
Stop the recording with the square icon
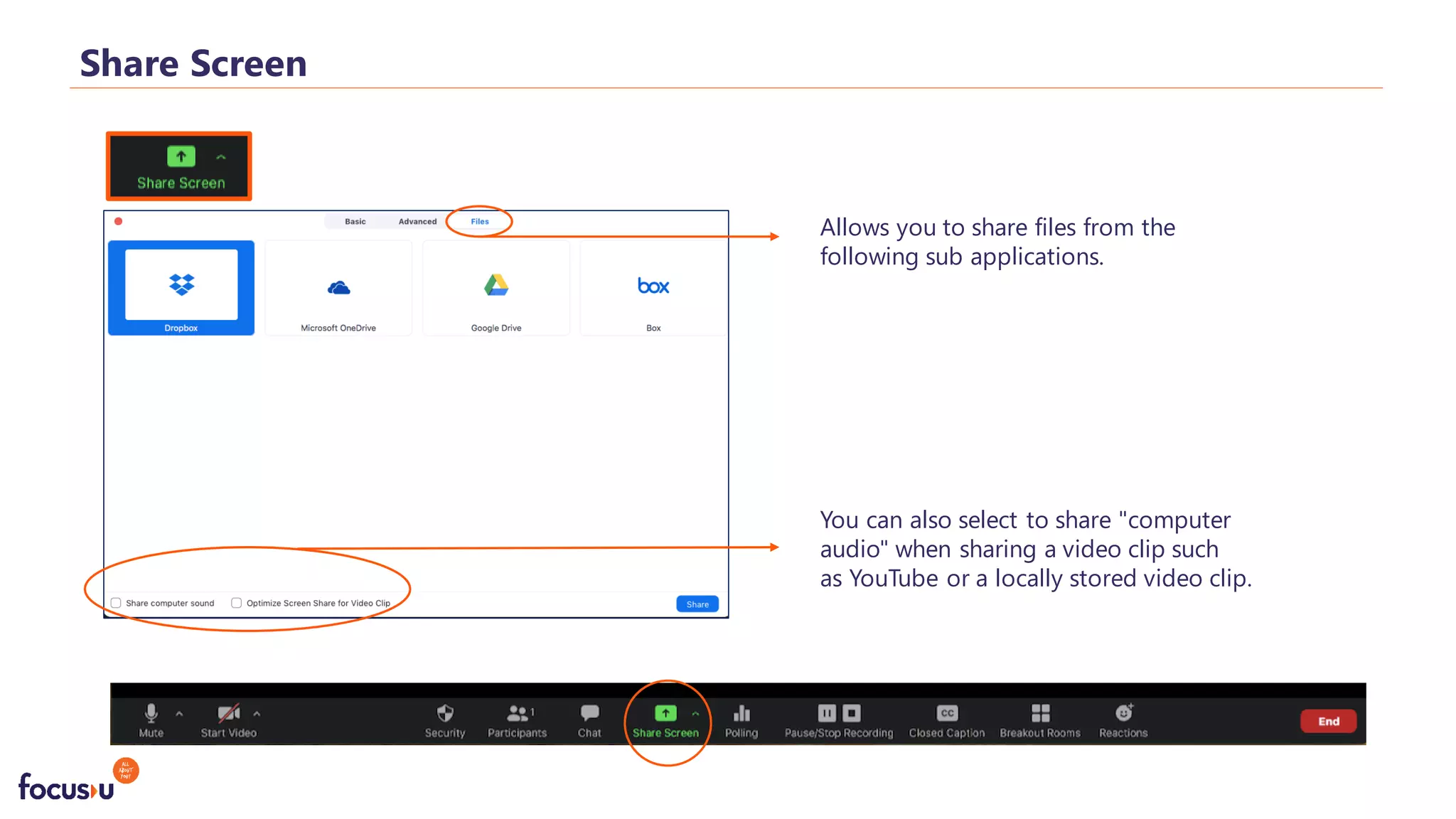pos(852,713)
